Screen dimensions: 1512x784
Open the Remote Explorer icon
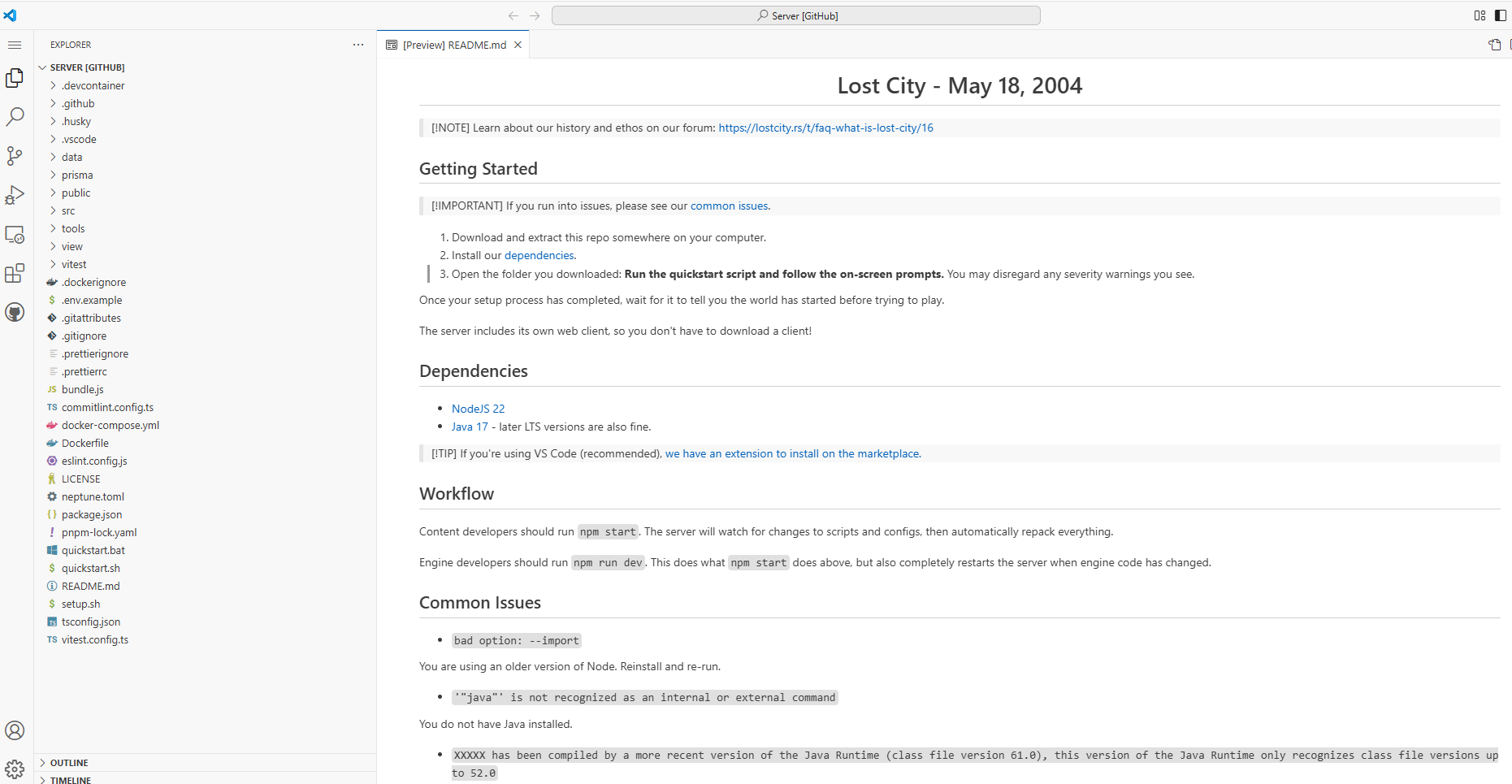click(15, 234)
